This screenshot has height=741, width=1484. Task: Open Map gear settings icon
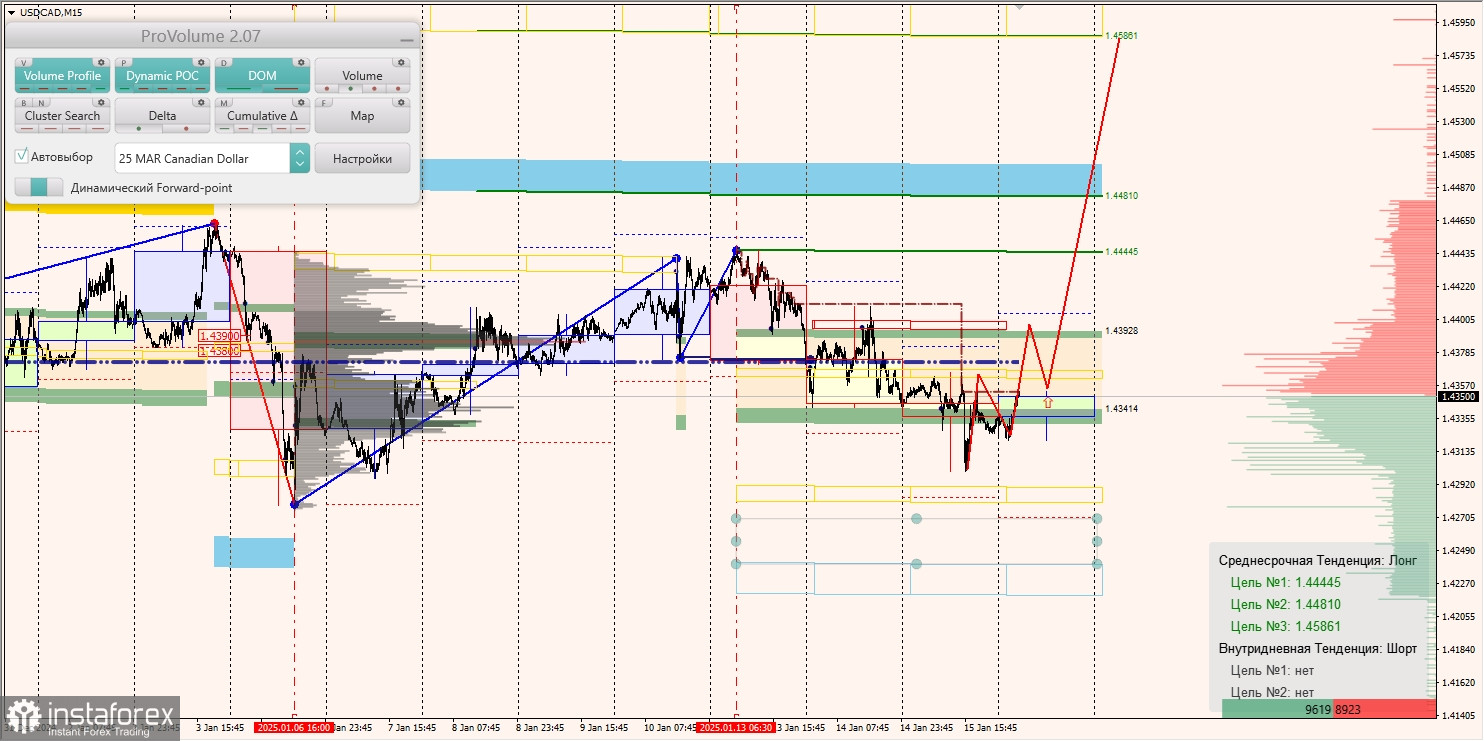pyautogui.click(x=400, y=102)
